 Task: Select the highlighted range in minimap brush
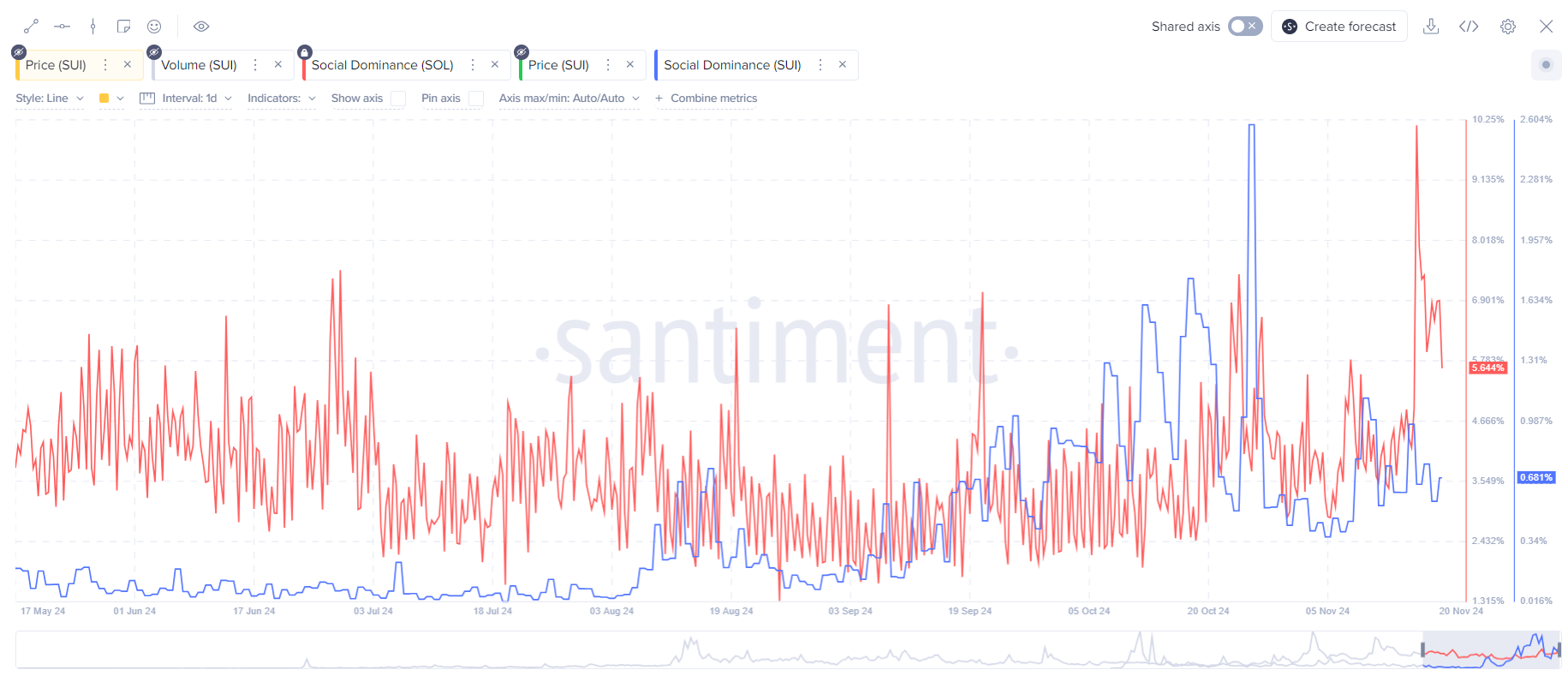click(1491, 650)
